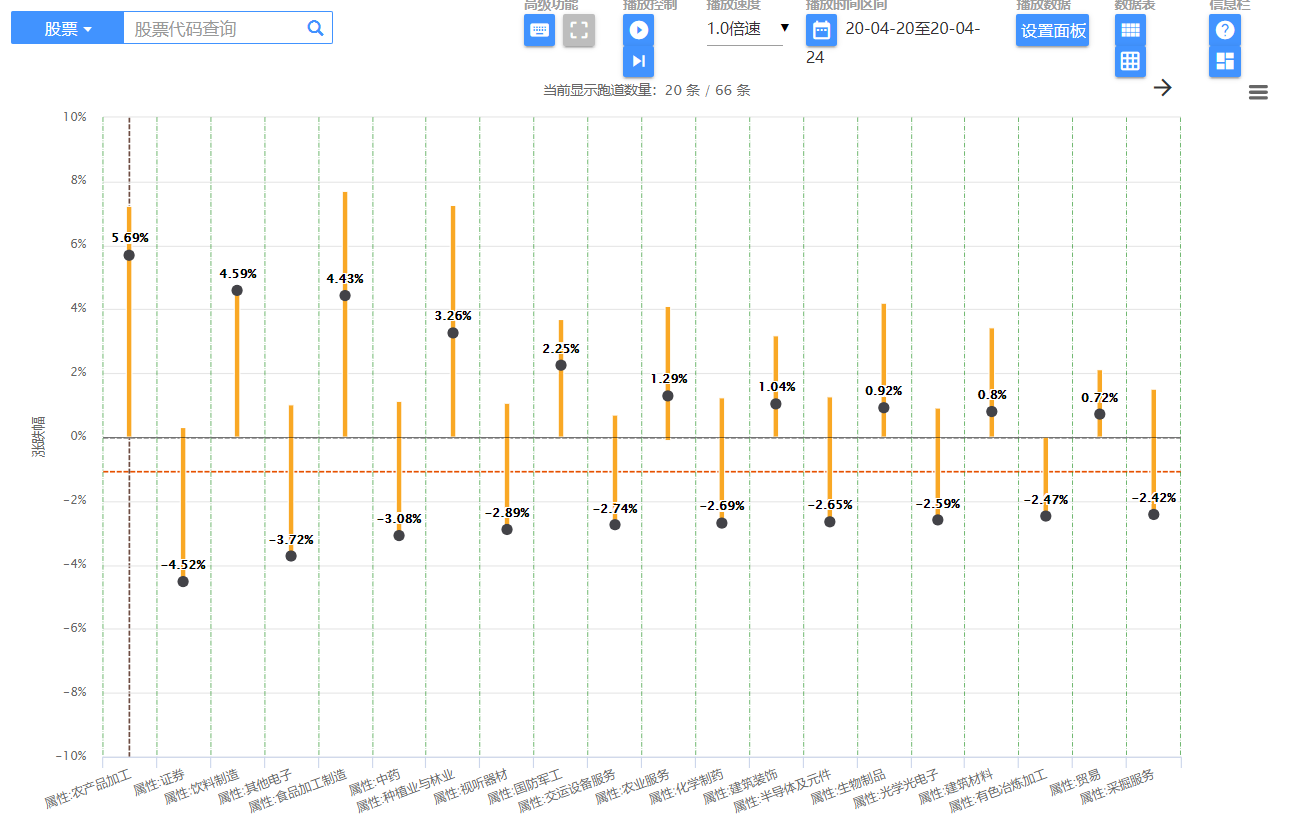Toggle fullscreen mode with the gray frame icon
The width and height of the screenshot is (1292, 820).
578,30
